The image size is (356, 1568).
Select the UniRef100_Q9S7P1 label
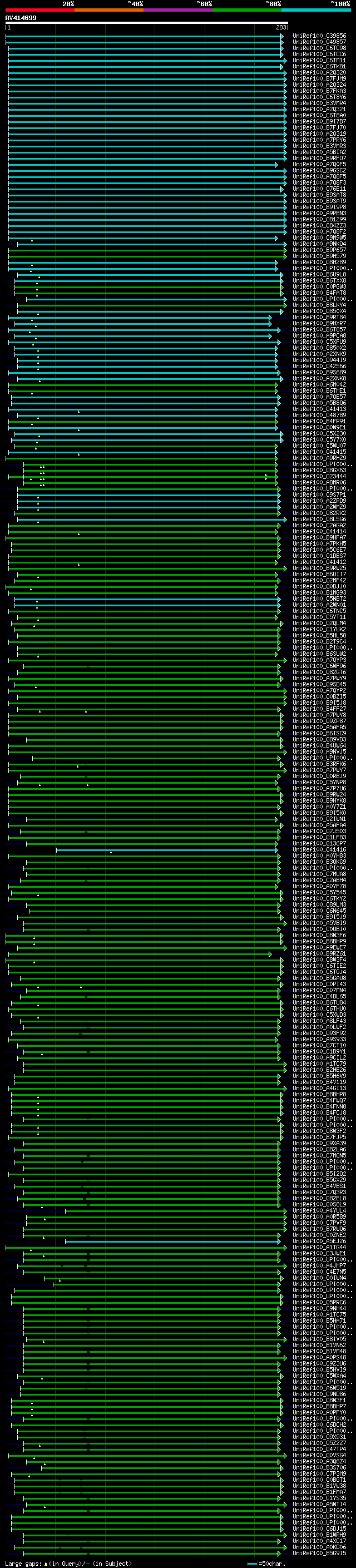[319, 495]
